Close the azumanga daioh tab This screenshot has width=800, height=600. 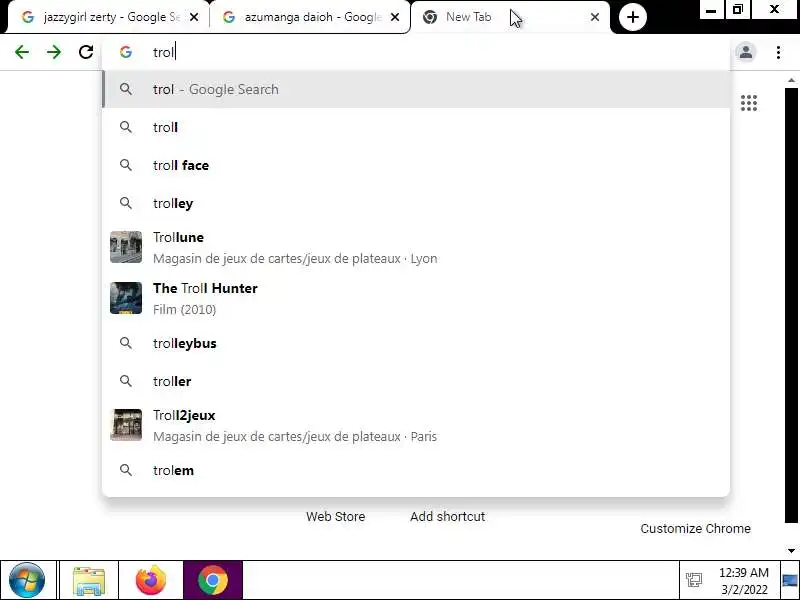pos(395,17)
